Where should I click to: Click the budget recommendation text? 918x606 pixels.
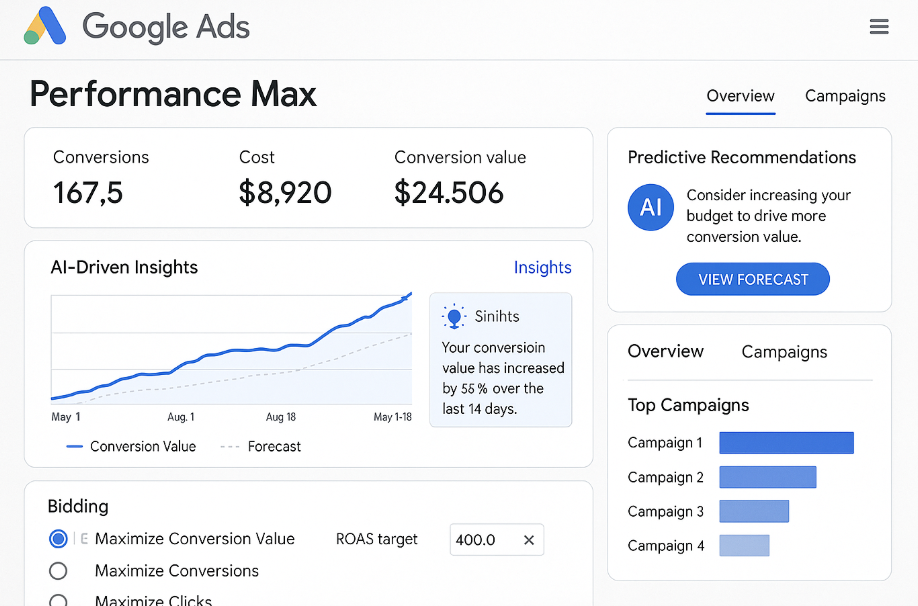[x=769, y=216]
